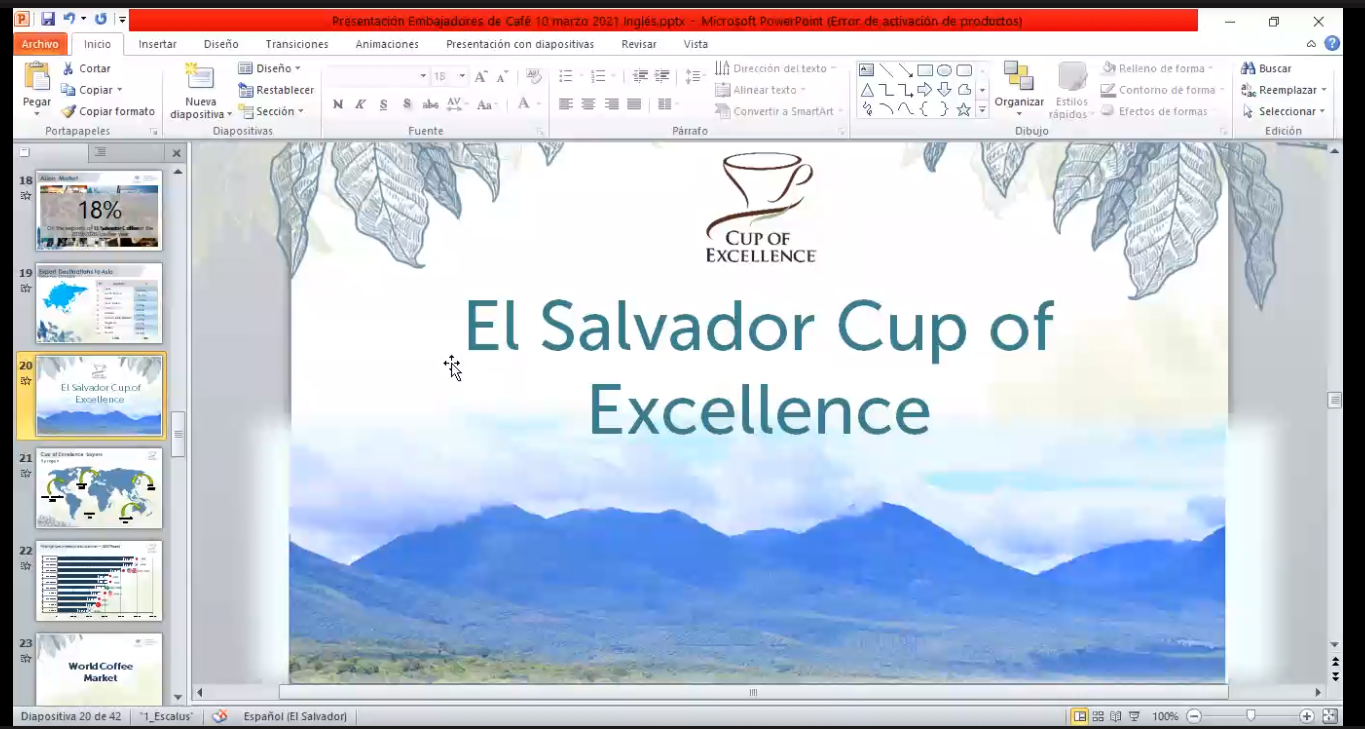The height and width of the screenshot is (729, 1365).
Task: Clear all formatting eraser icon
Action: point(533,77)
